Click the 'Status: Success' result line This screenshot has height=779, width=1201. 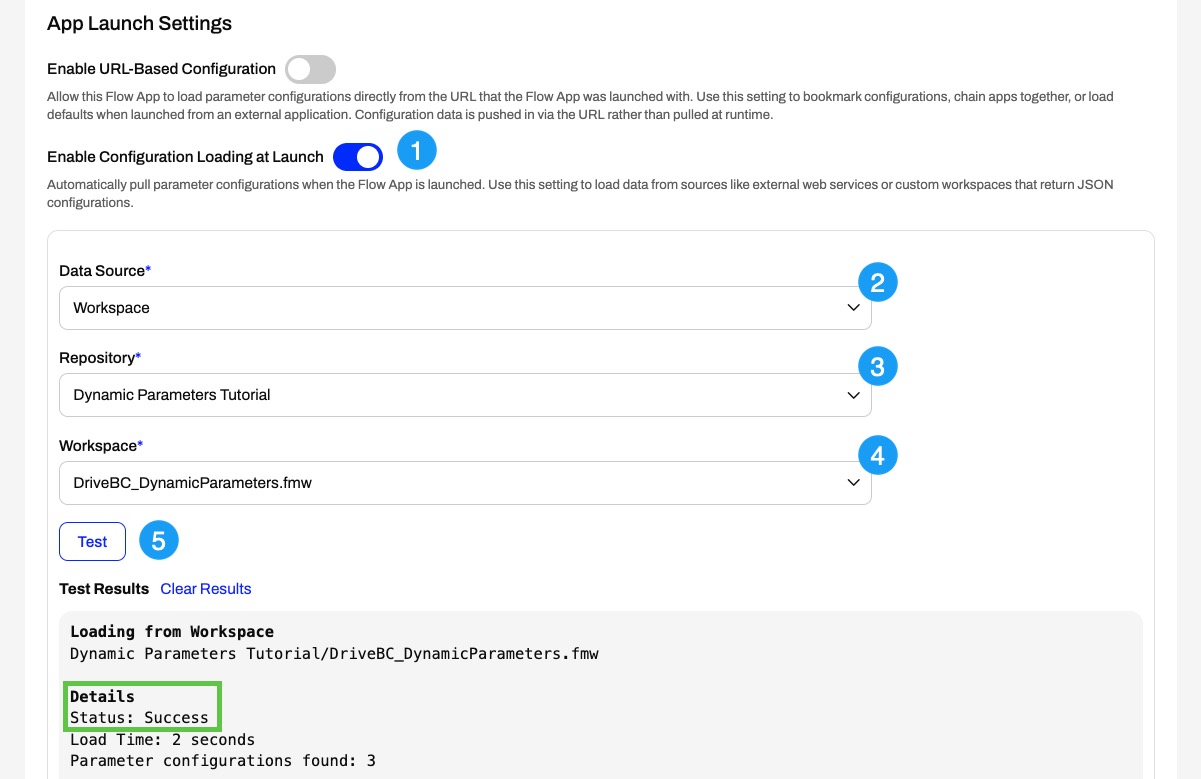tap(139, 718)
